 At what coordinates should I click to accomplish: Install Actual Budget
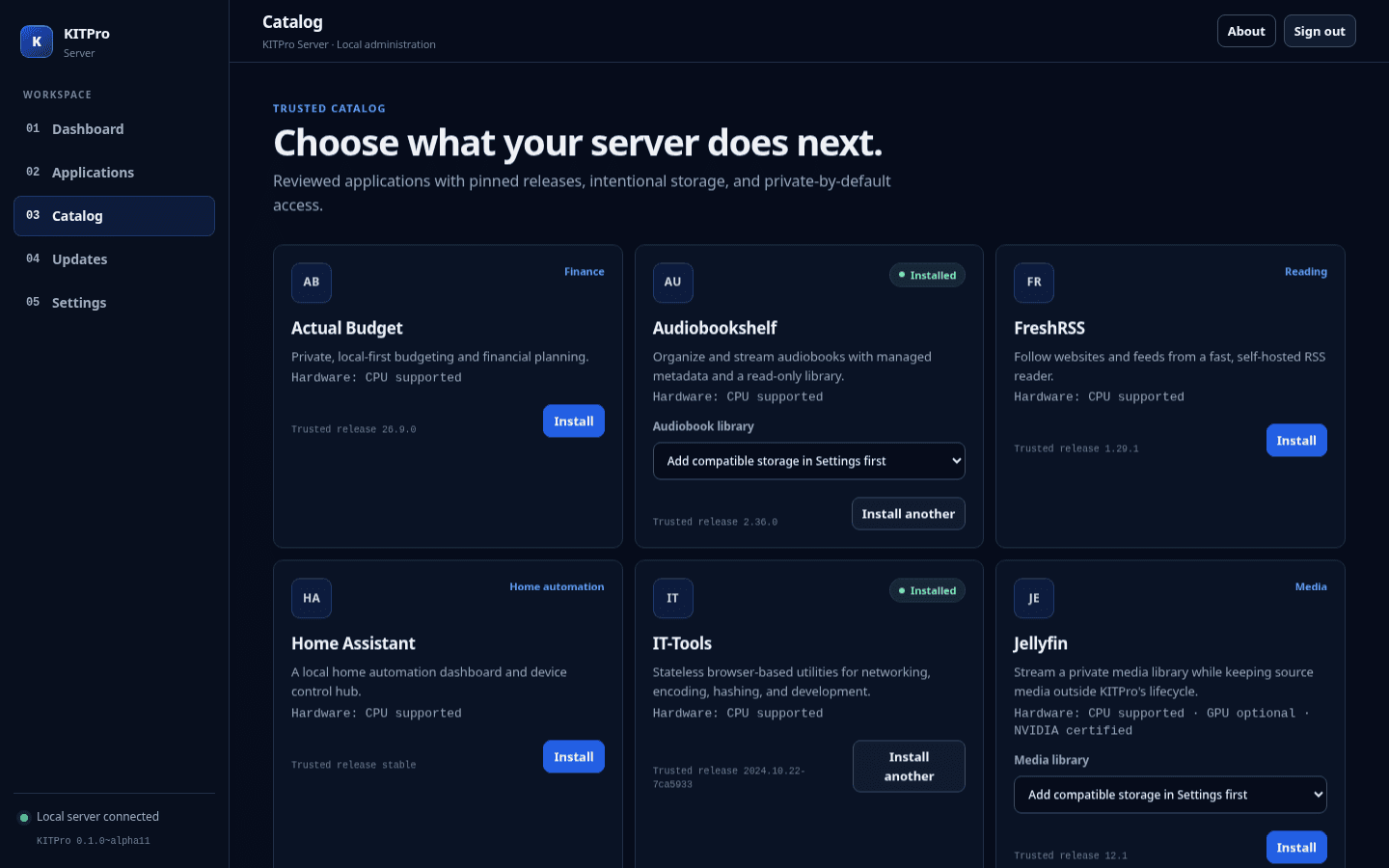574,421
